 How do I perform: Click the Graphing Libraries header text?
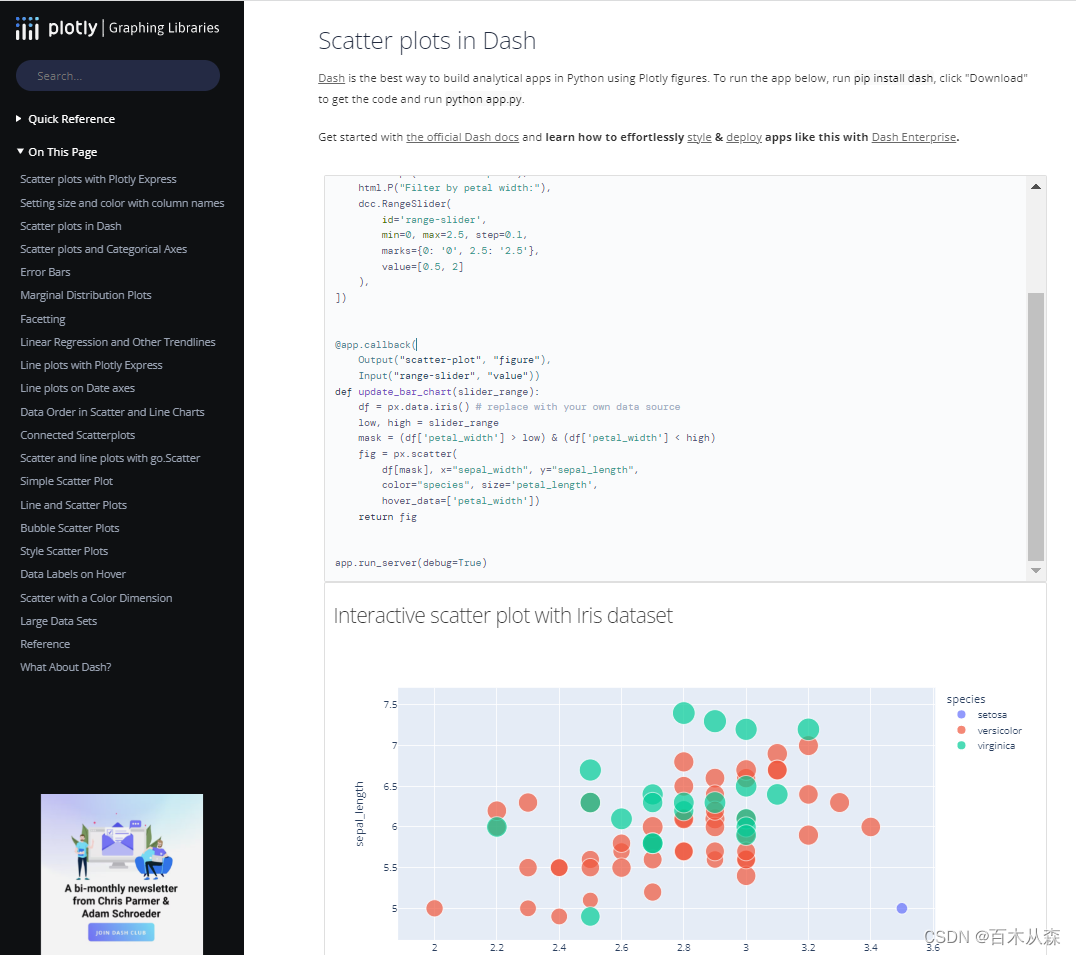164,28
